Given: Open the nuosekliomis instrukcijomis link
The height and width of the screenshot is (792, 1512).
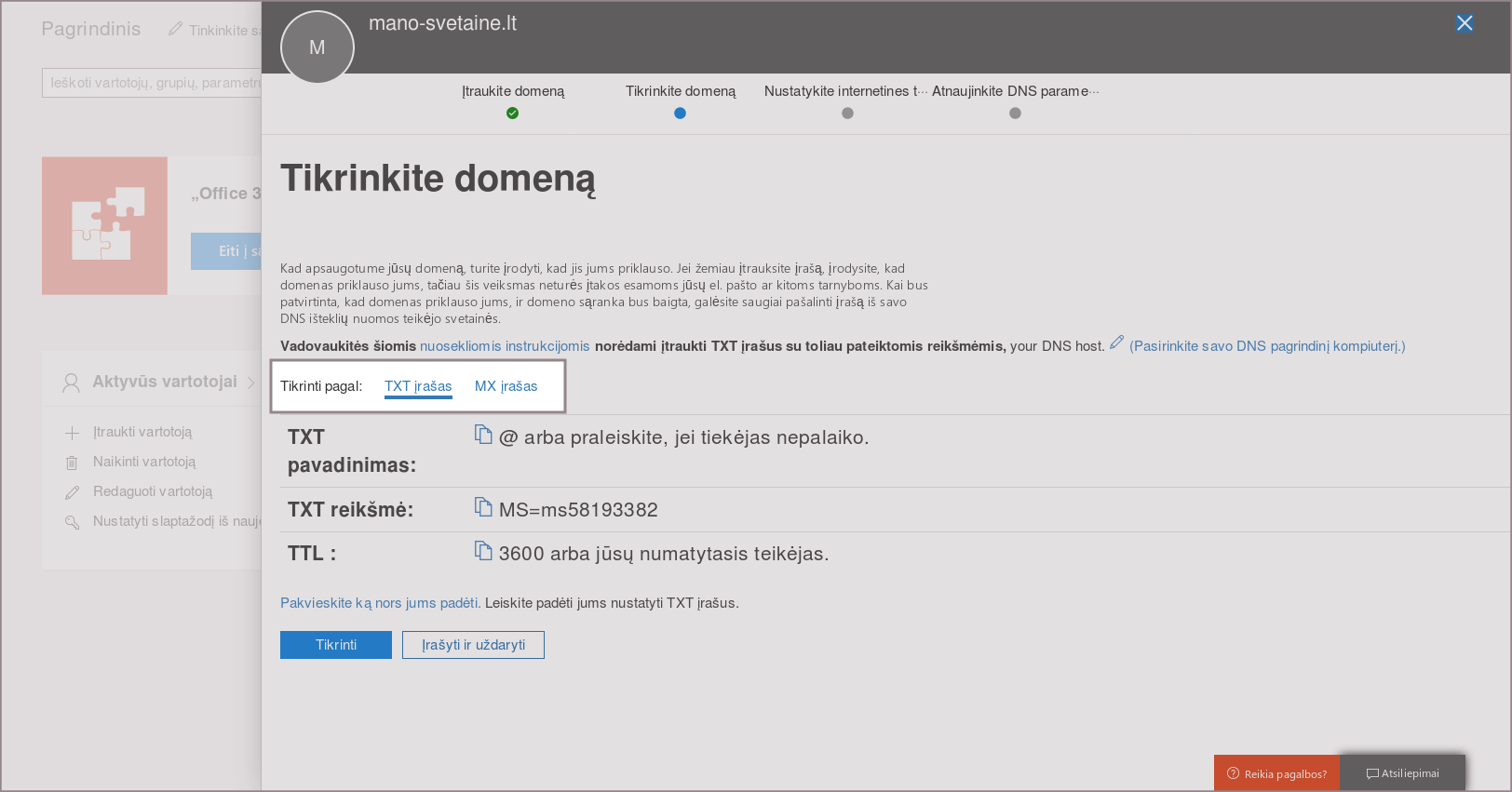Looking at the screenshot, I should pos(505,346).
